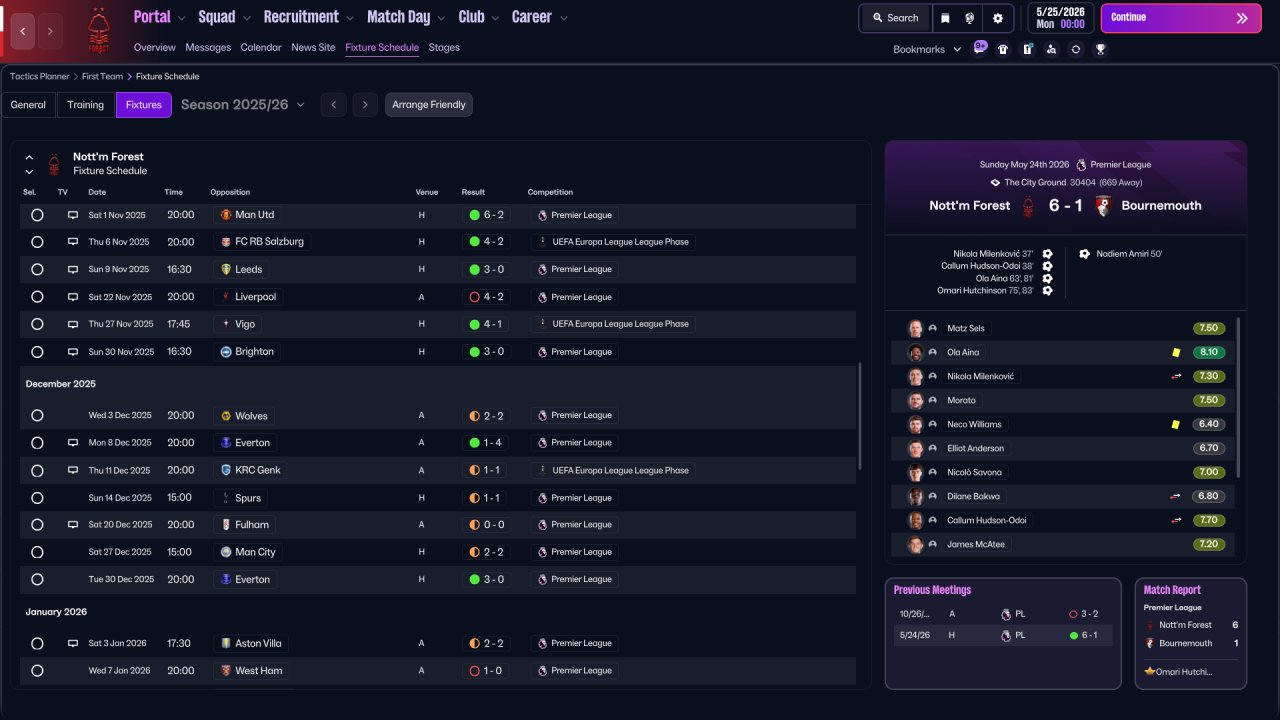This screenshot has height=720, width=1280.
Task: Open the Messages tab
Action: coord(208,47)
